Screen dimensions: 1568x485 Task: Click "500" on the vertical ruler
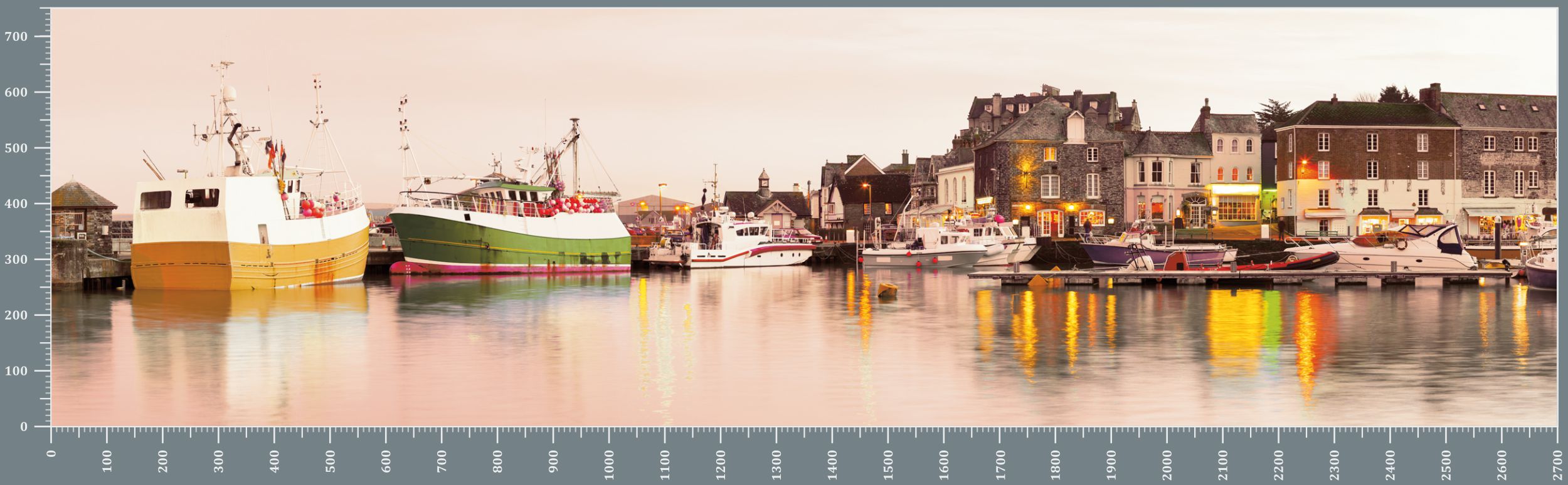pyautogui.click(x=16, y=149)
